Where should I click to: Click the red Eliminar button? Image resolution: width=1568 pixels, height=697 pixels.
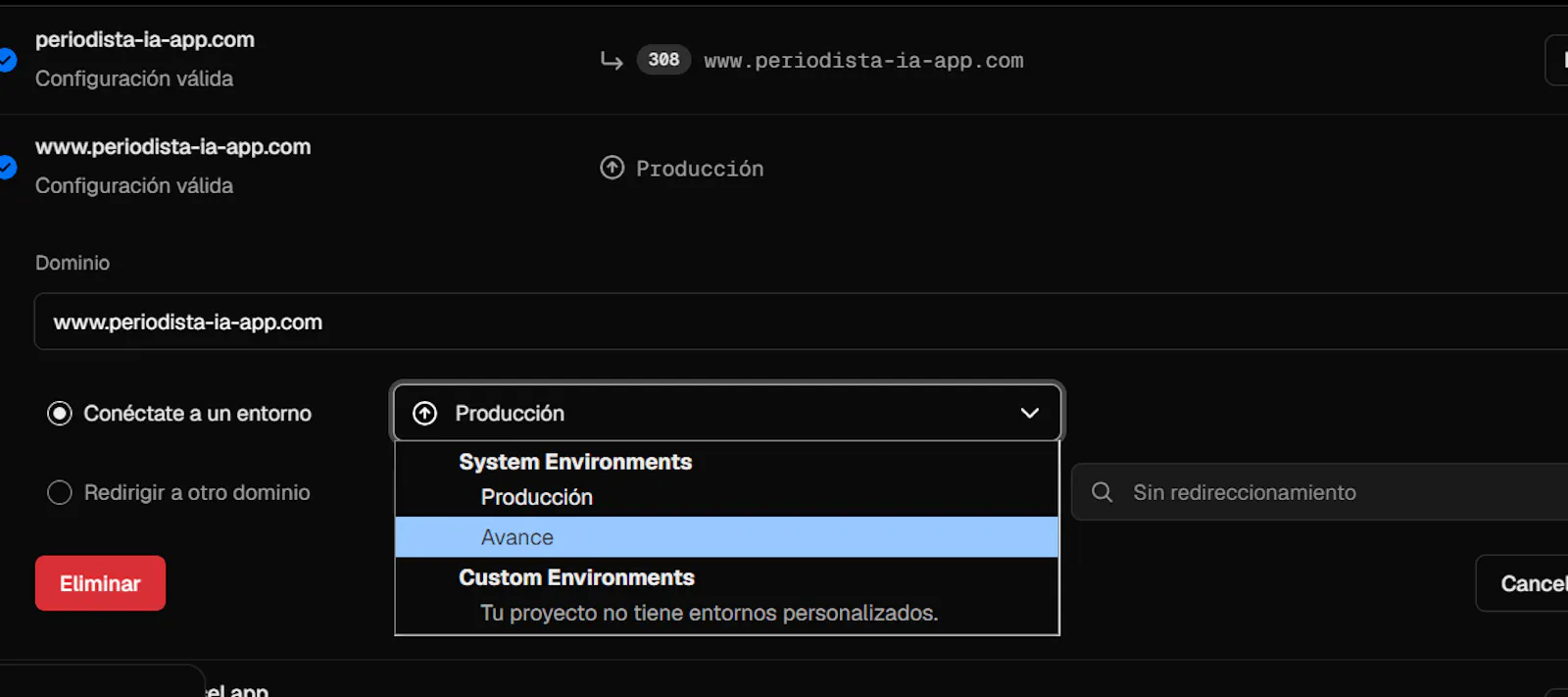click(100, 583)
